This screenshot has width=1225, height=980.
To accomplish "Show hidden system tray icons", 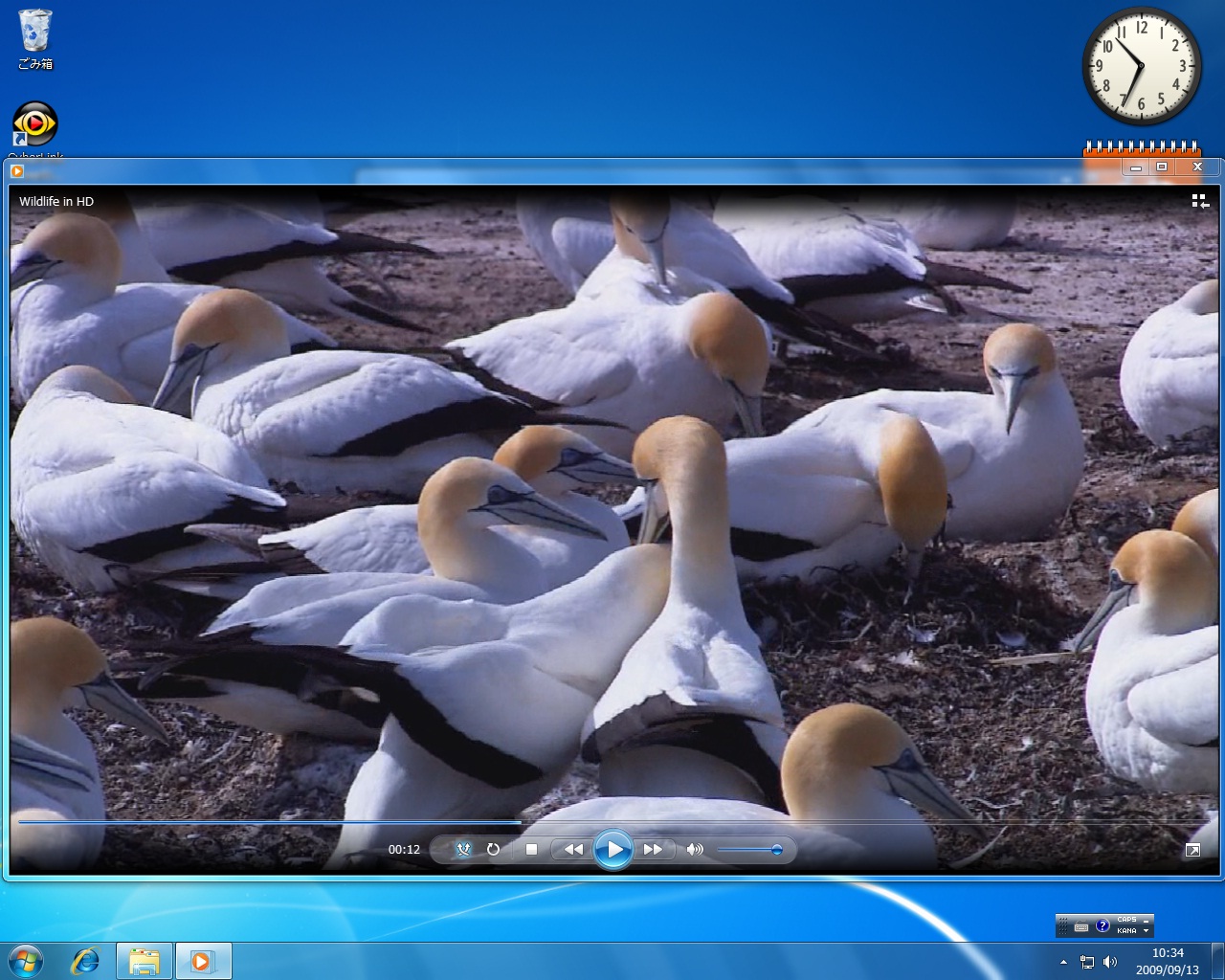I will [x=1063, y=962].
